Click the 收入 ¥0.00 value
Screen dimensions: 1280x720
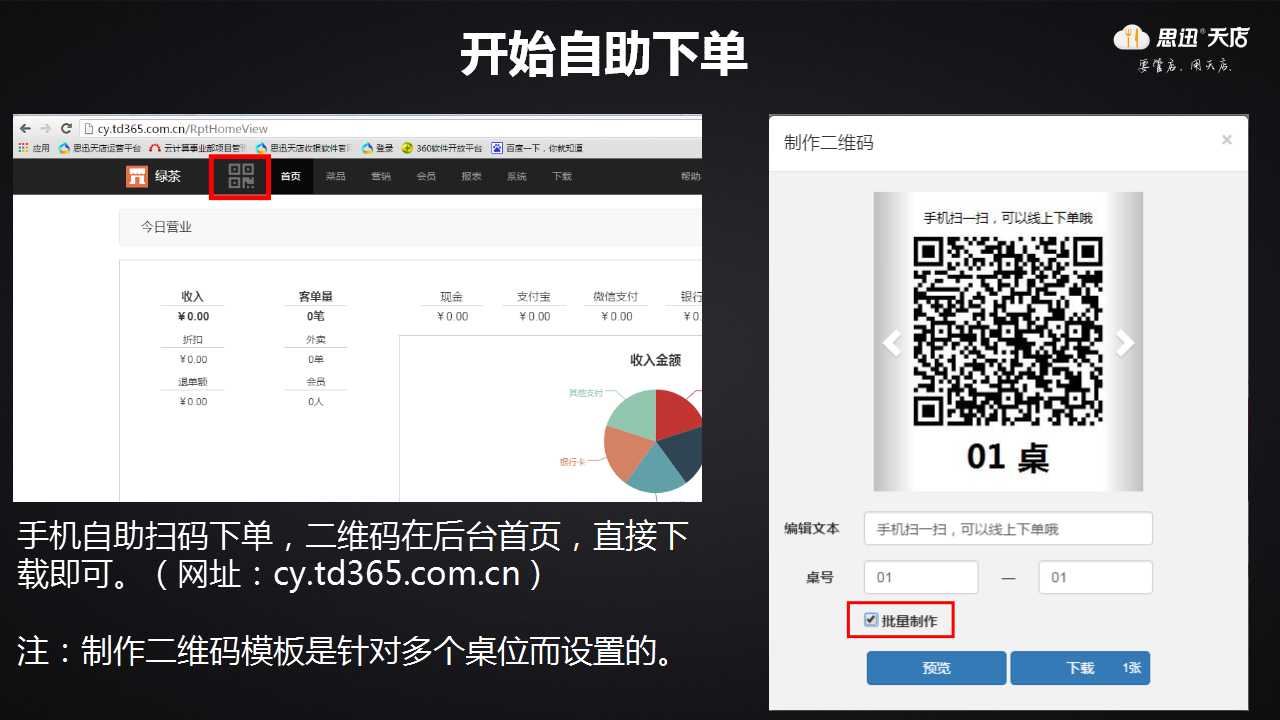coord(193,317)
